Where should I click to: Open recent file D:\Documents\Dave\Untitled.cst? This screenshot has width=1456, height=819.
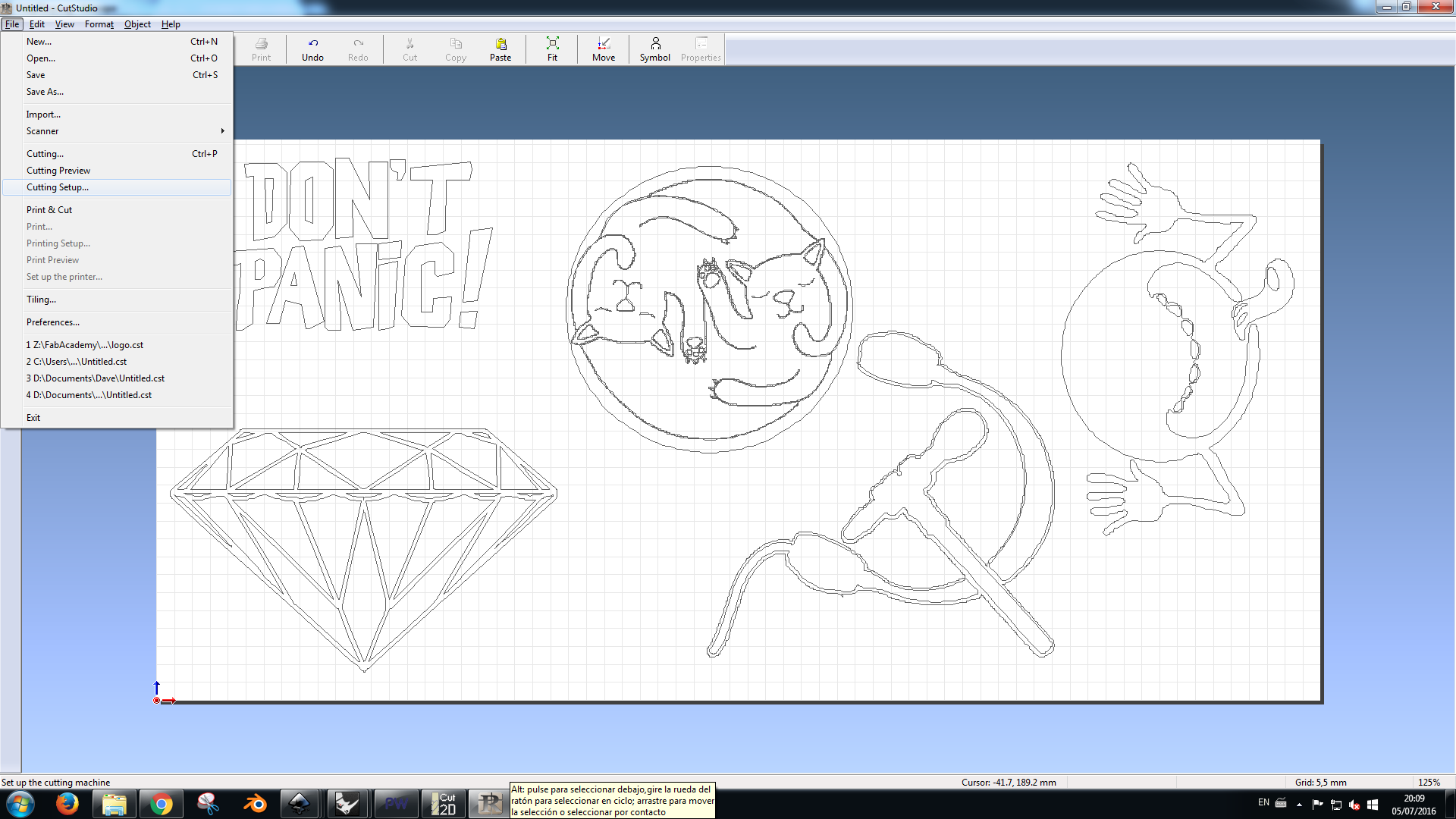[117, 378]
